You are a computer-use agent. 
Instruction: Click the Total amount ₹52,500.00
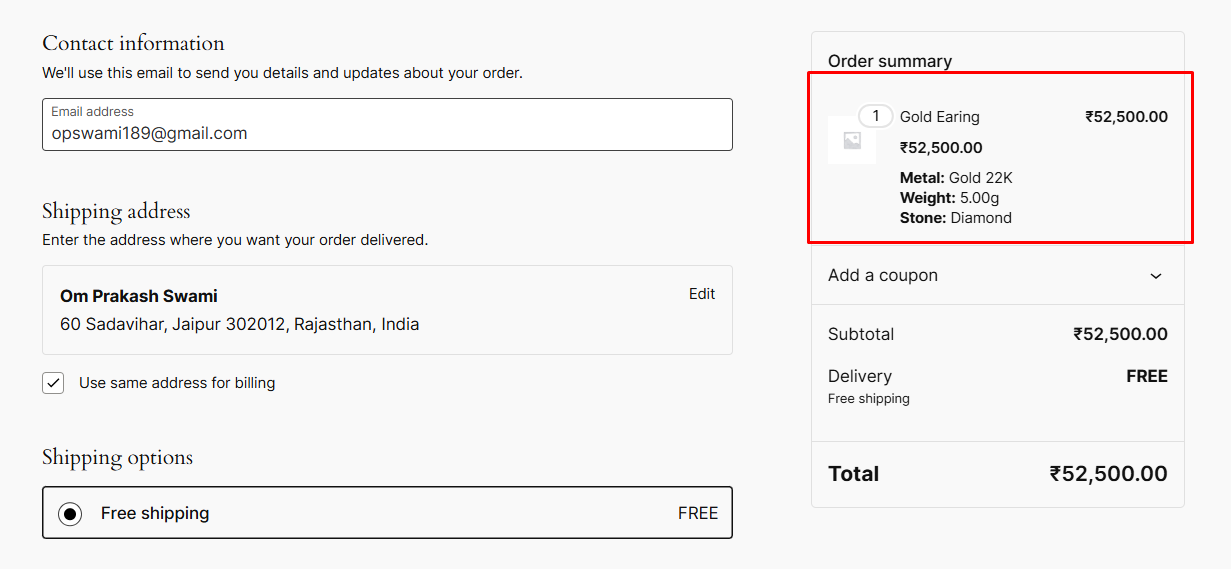coord(1108,474)
